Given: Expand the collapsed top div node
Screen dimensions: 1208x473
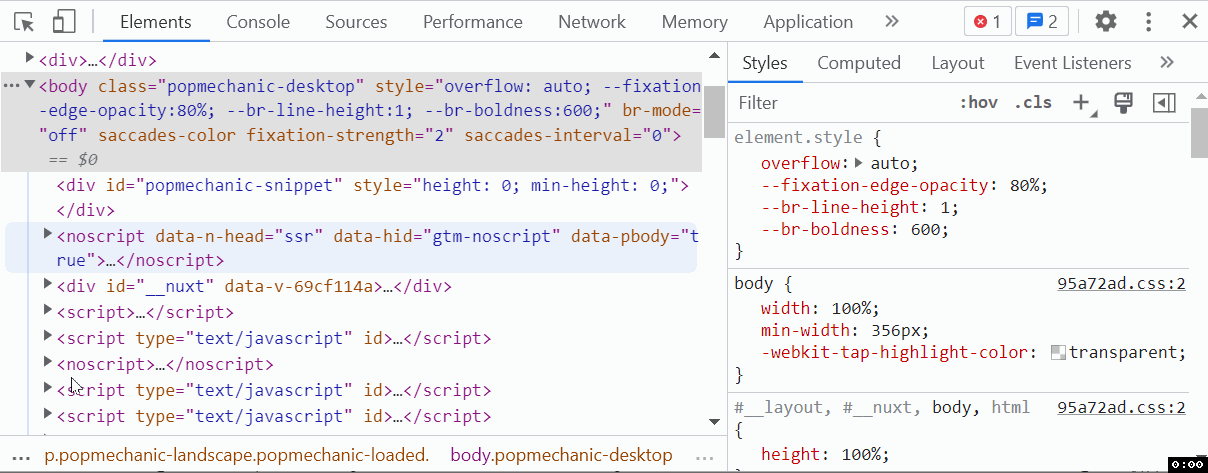Looking at the screenshot, I should [x=29, y=57].
